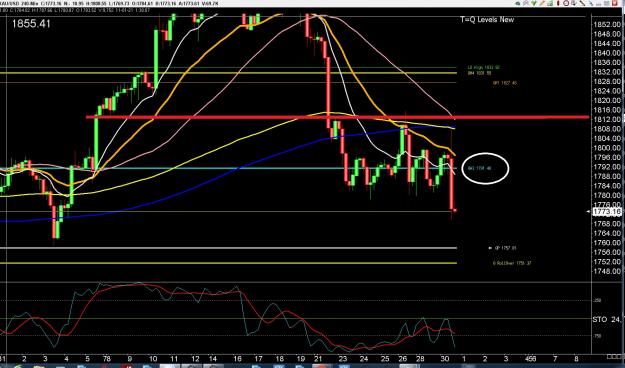Select the orange pencil drawing tool icon
The image size is (625, 368).
tap(542, 3)
